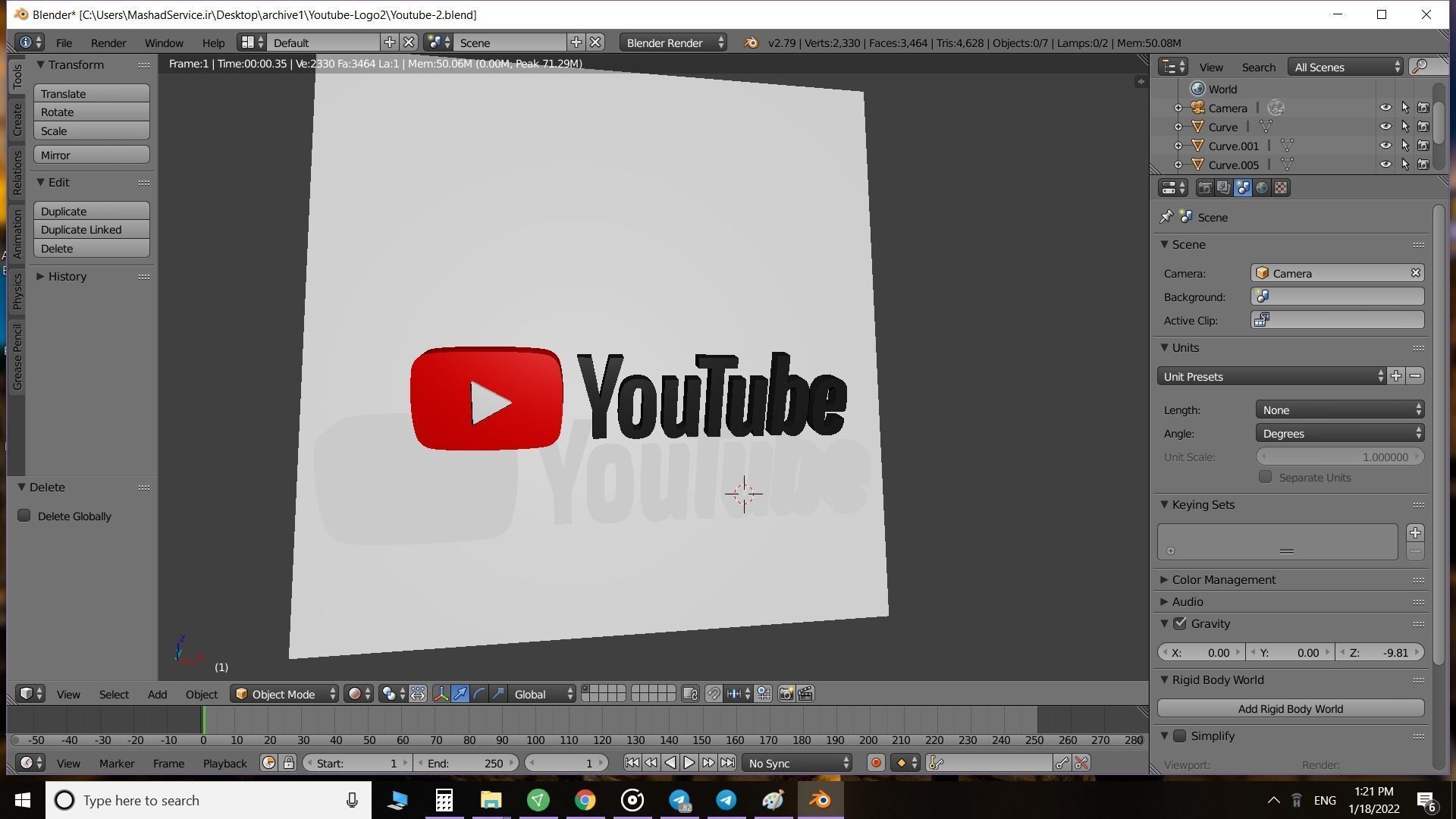Enable Delete Globally checkbox
This screenshot has height=819, width=1456.
pyautogui.click(x=24, y=516)
